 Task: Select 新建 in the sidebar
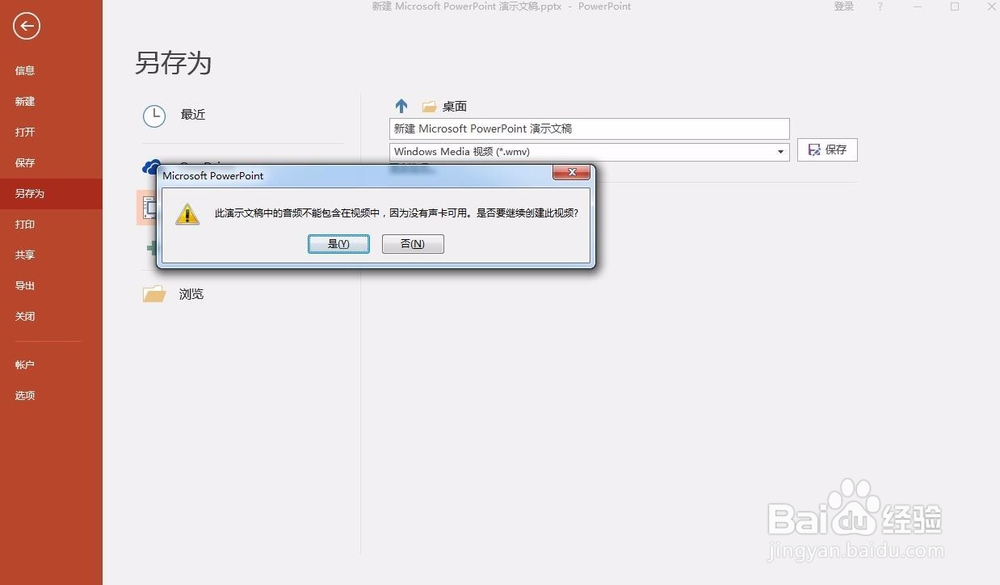pos(25,101)
